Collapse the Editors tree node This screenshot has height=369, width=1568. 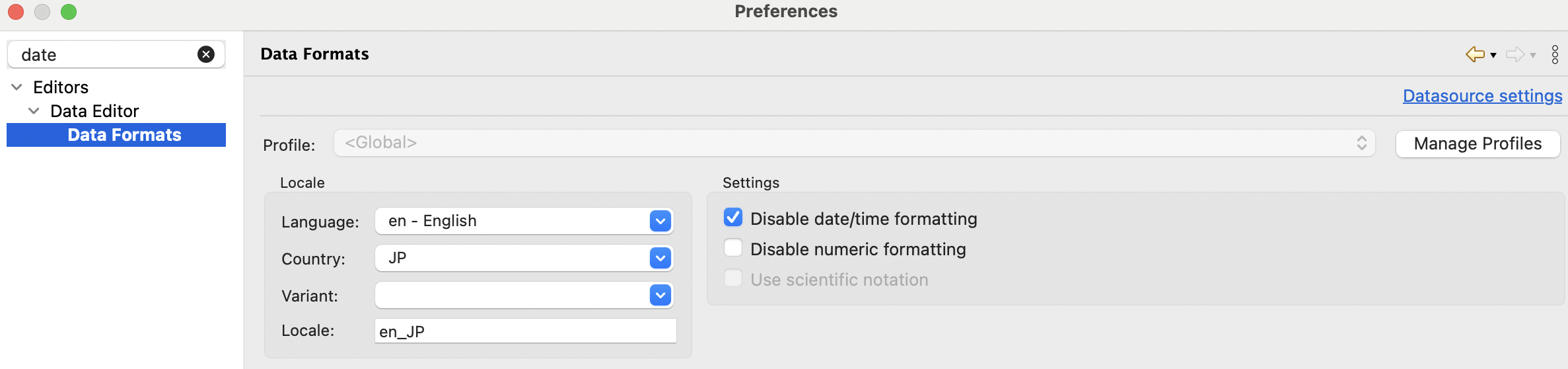[x=17, y=87]
